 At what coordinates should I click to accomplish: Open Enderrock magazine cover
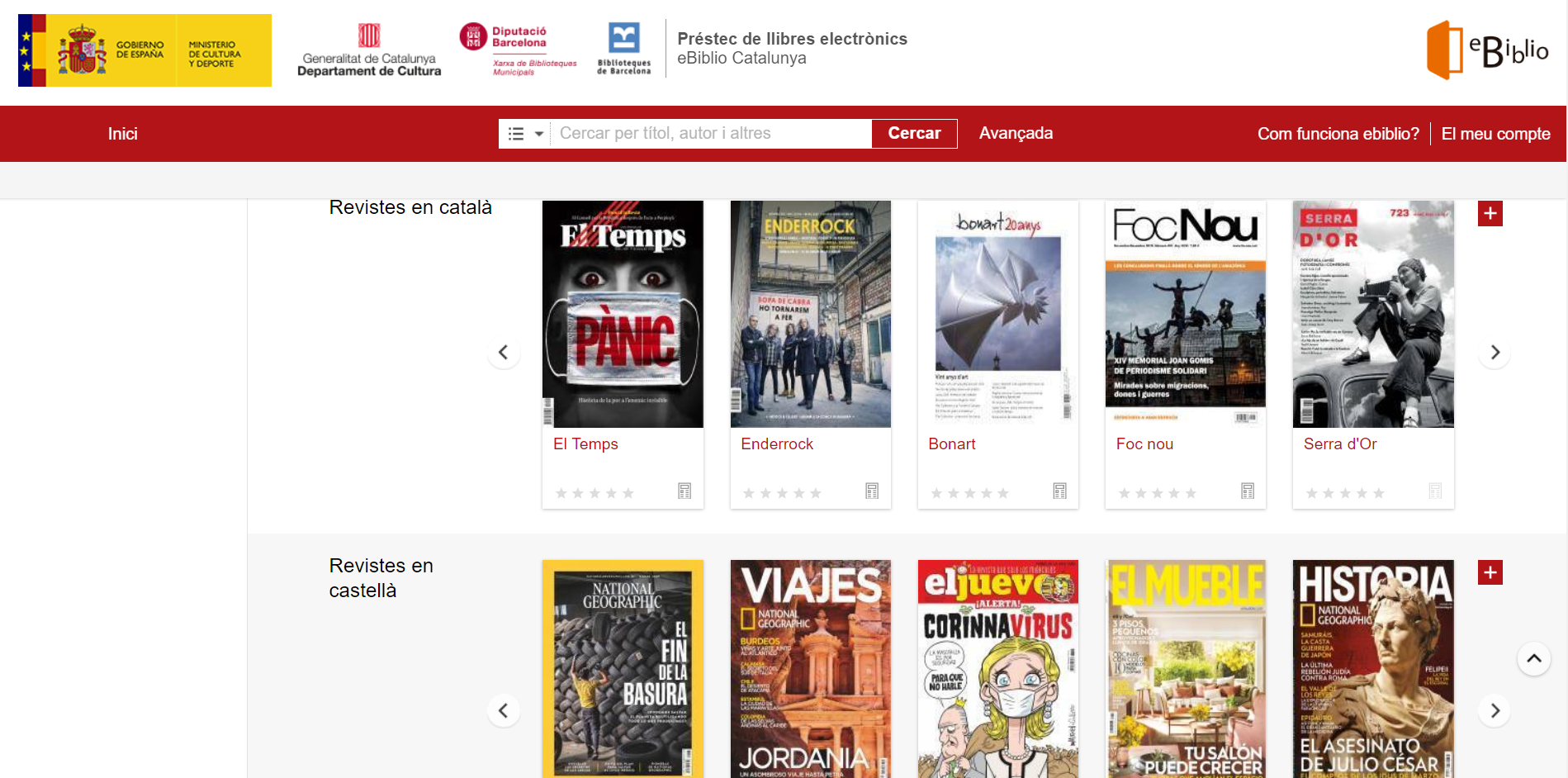[x=811, y=314]
